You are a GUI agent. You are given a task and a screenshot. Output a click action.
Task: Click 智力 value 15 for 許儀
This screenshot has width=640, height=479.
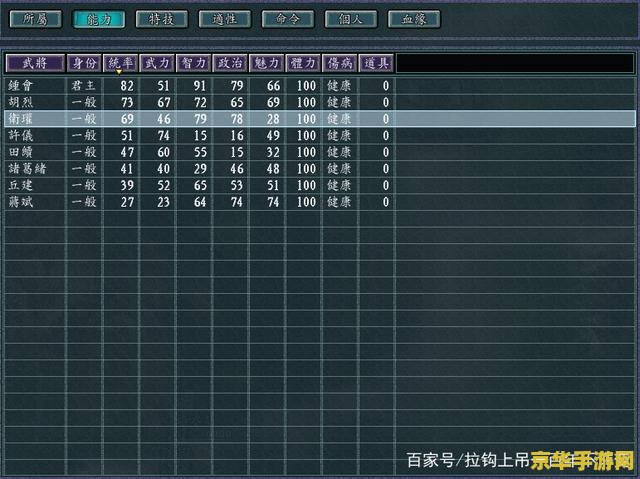pos(200,135)
